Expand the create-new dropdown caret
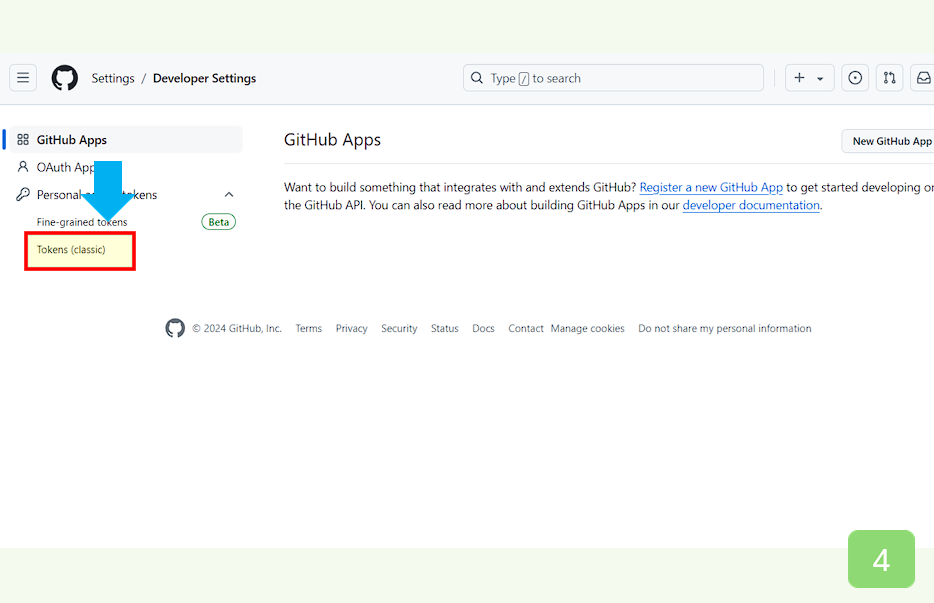The image size is (934, 603). 820,79
